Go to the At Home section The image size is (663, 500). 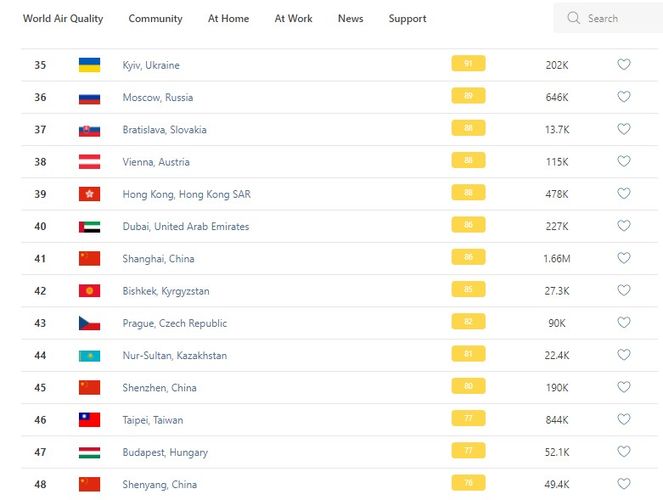(x=228, y=19)
